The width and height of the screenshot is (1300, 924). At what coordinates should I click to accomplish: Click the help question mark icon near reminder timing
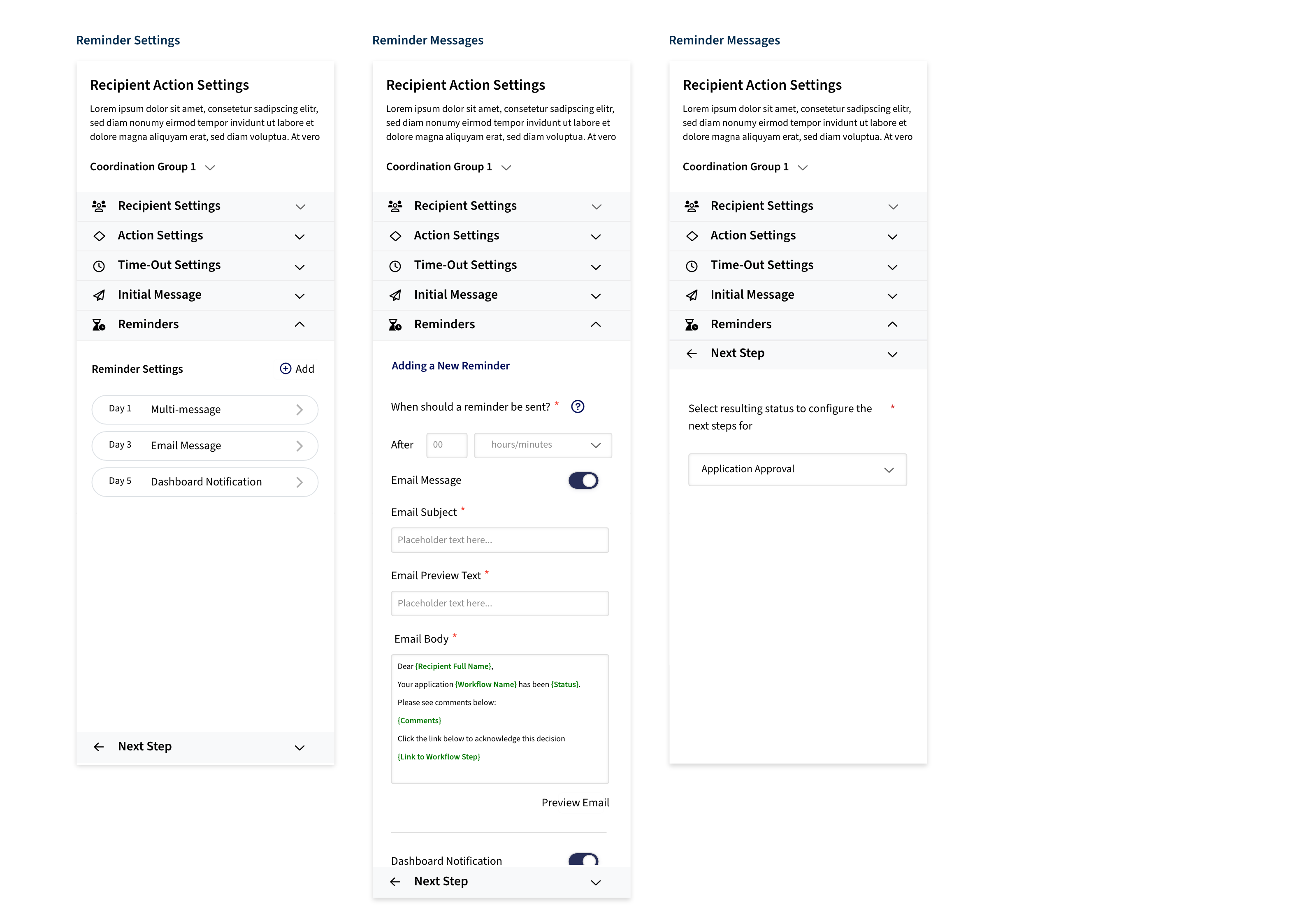tap(578, 406)
